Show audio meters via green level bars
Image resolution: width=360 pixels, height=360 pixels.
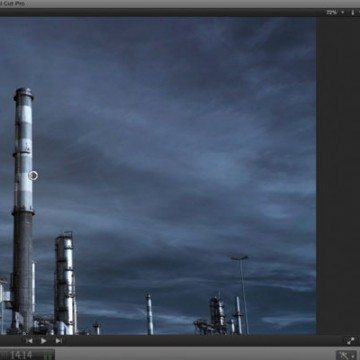pyautogui.click(x=48, y=356)
